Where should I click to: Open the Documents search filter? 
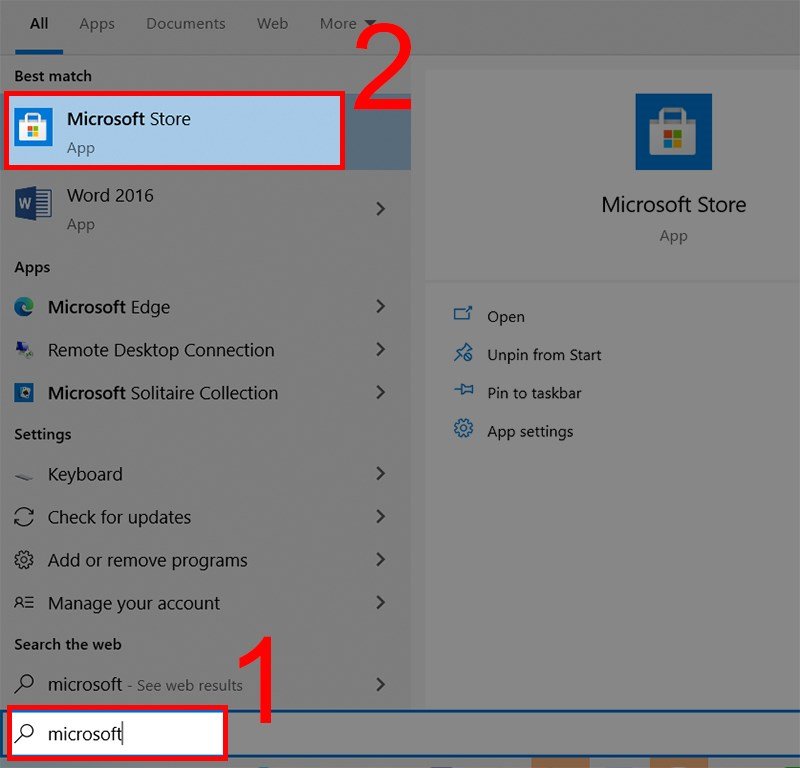[x=185, y=23]
